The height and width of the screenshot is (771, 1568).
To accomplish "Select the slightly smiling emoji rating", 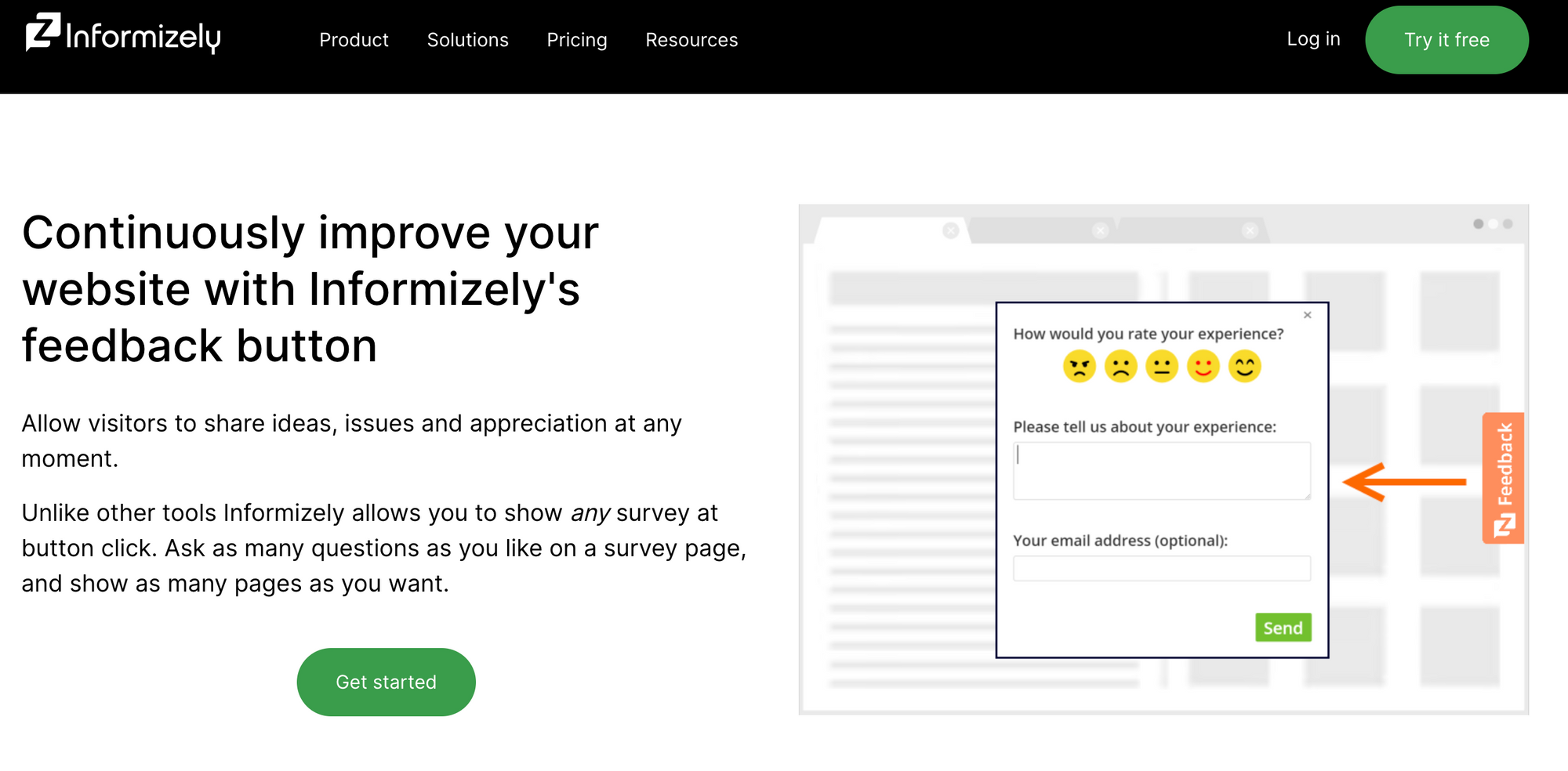I will (x=1203, y=366).
